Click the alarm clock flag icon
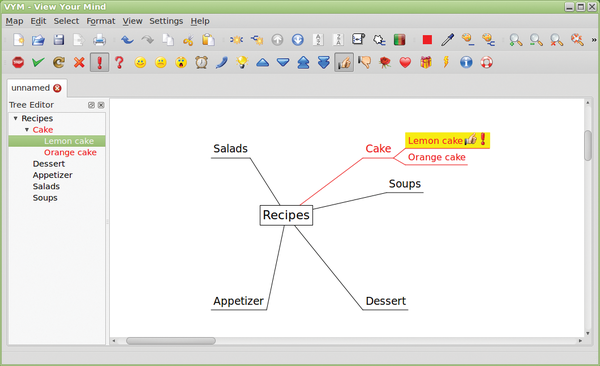This screenshot has height=366, width=600. pos(201,62)
